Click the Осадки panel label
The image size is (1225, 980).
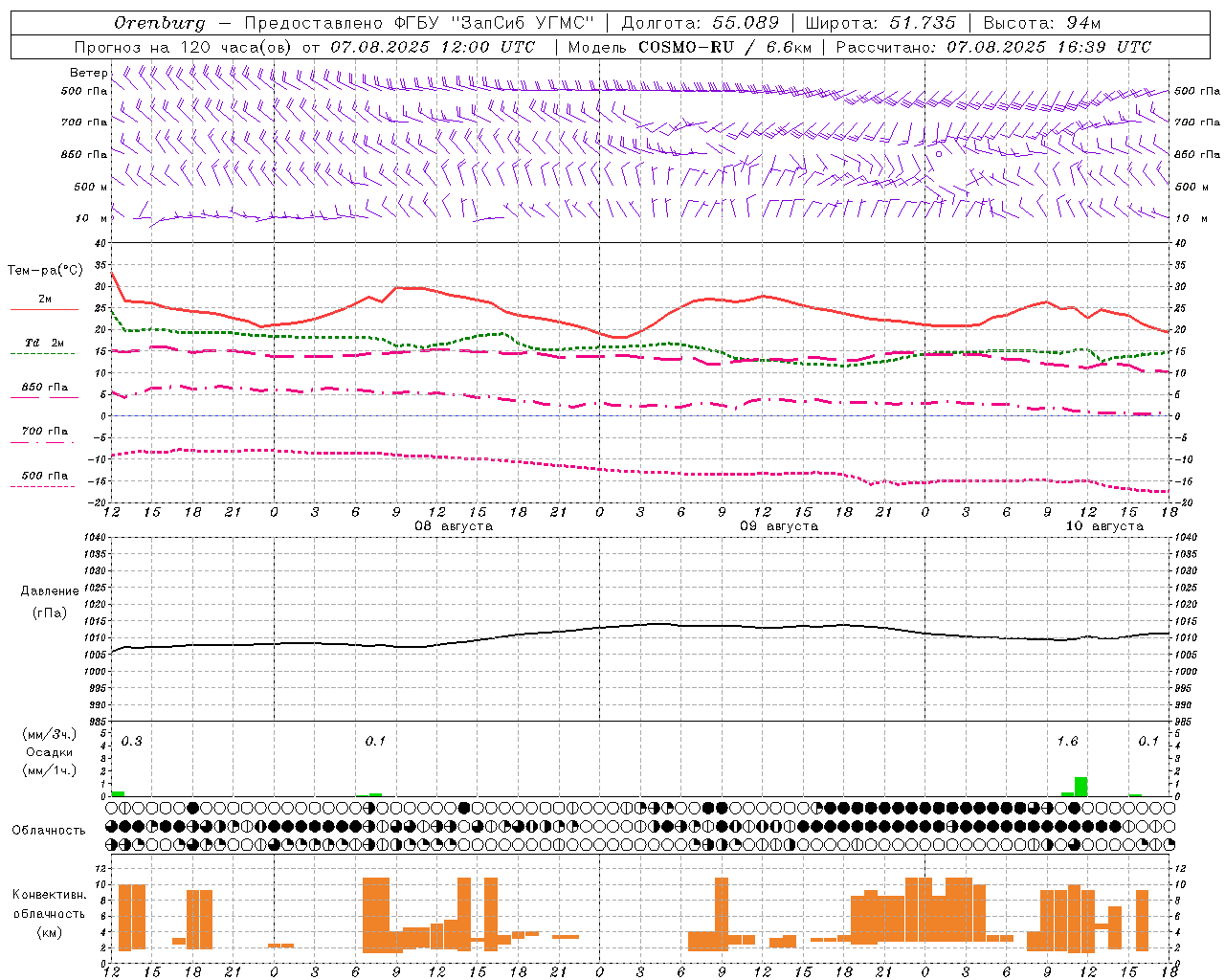tap(50, 752)
